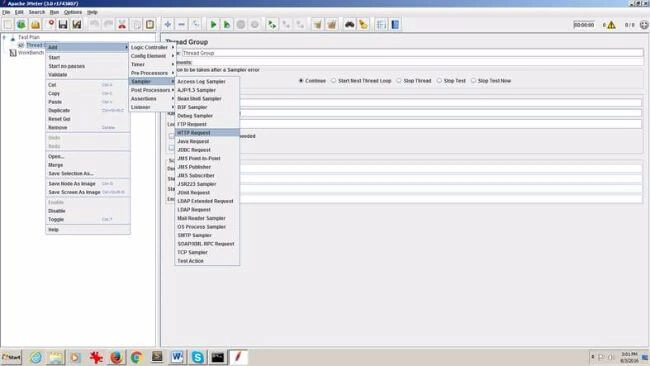
Task: Open the Function Helper dialog icon
Action: [x=381, y=24]
